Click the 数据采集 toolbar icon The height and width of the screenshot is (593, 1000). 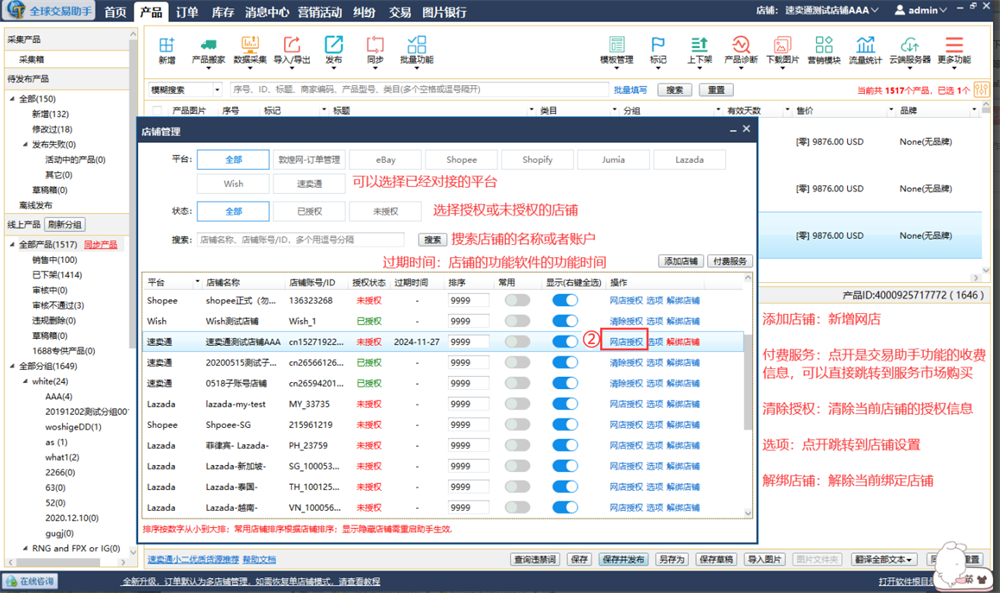pyautogui.click(x=249, y=45)
